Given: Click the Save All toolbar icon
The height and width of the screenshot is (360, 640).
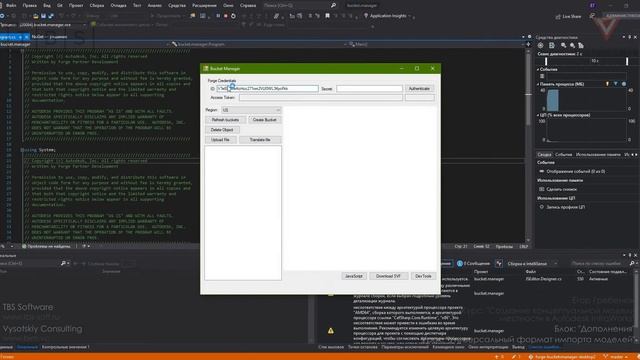Looking at the screenshot, I should click(51, 16).
